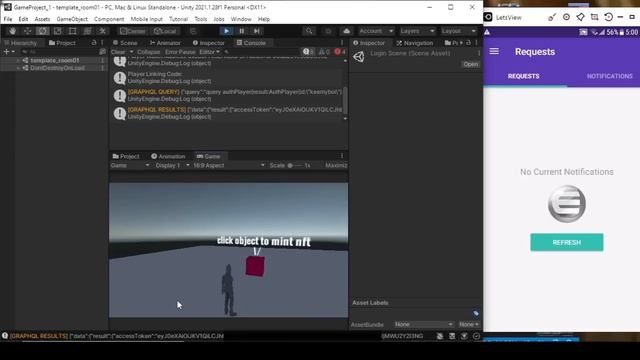Switch to the Navigation tab
Image resolution: width=640 pixels, height=360 pixels.
tap(415, 43)
